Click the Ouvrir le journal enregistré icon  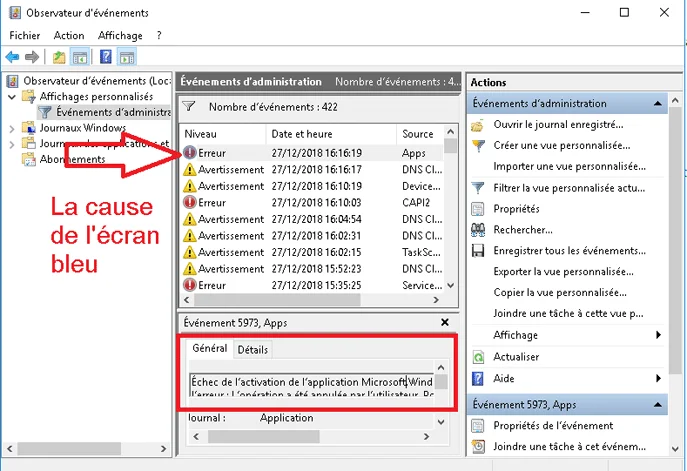[x=478, y=125]
